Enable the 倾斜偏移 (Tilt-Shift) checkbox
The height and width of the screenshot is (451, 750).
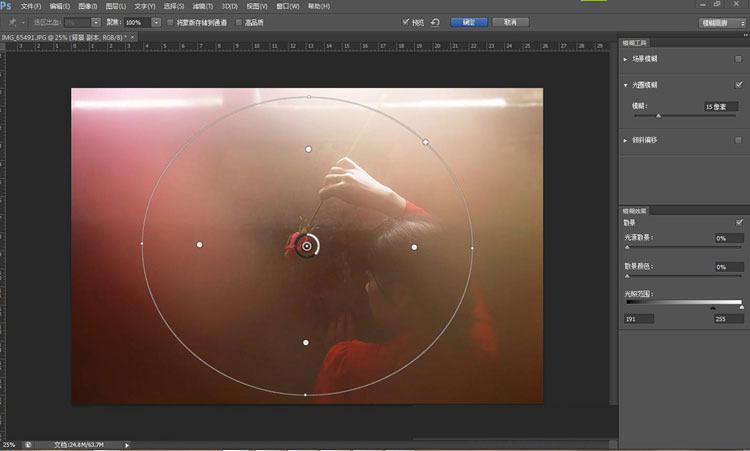pyautogui.click(x=738, y=140)
